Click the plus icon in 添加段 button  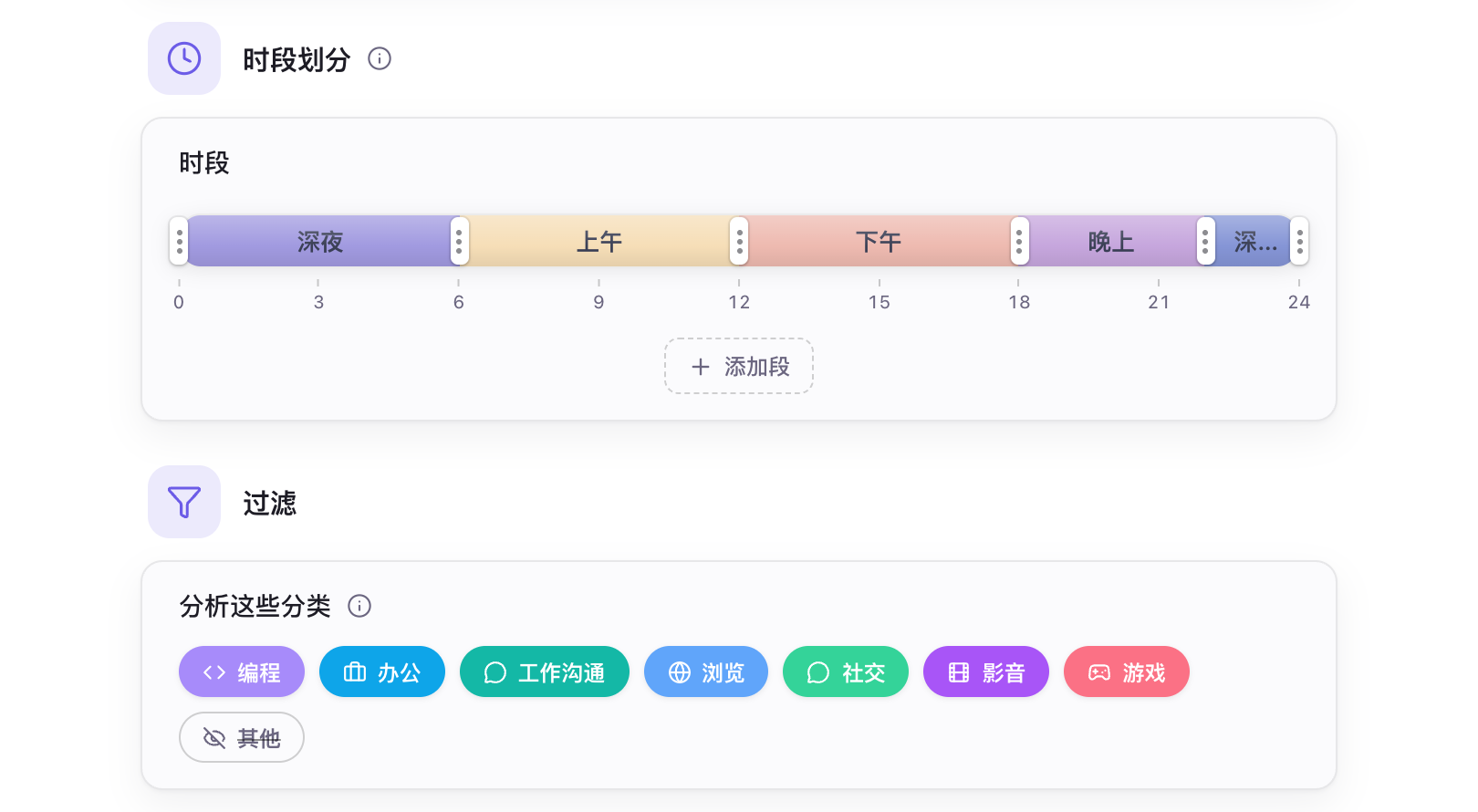pos(701,367)
